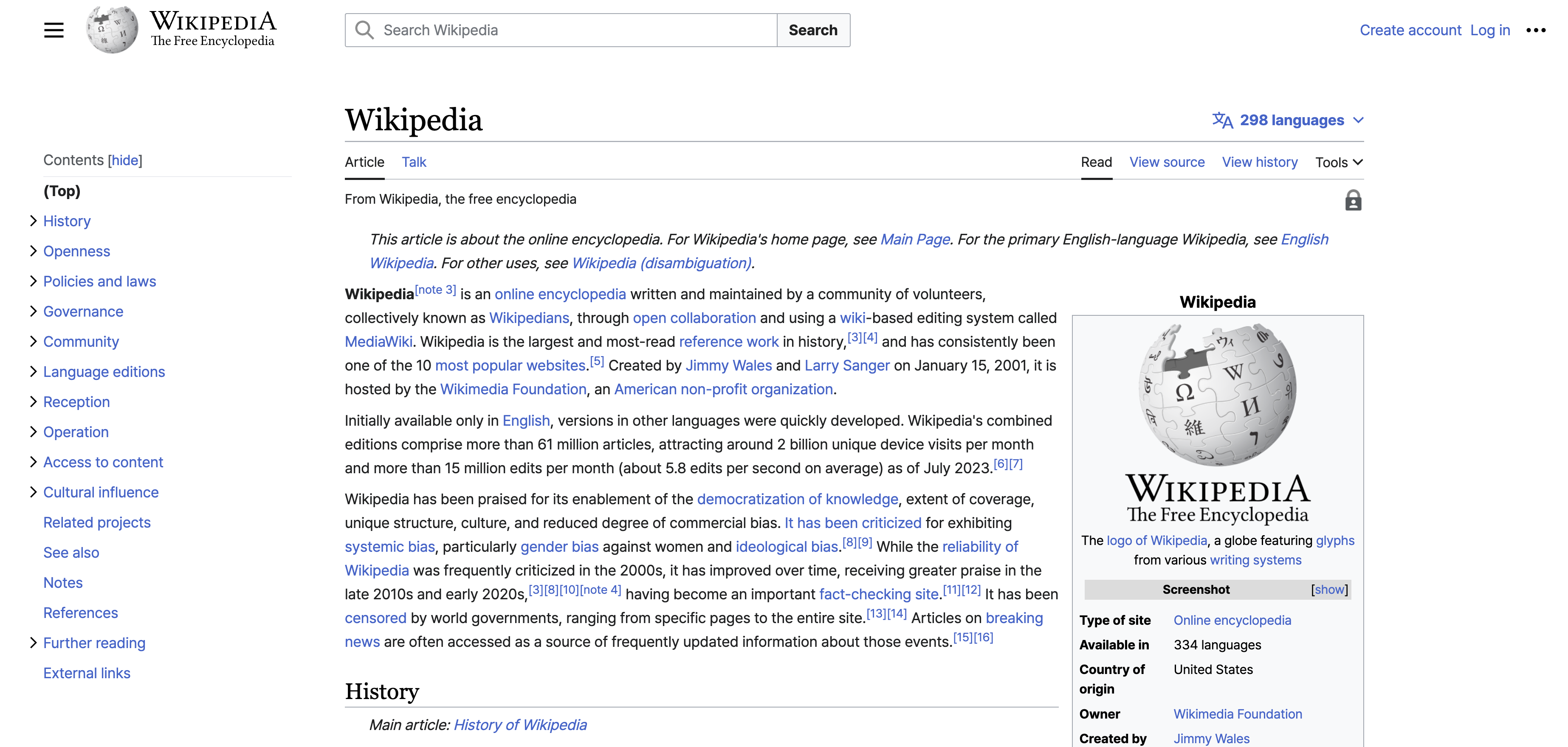Click the online encyclopedia link in intro

[x=560, y=294]
